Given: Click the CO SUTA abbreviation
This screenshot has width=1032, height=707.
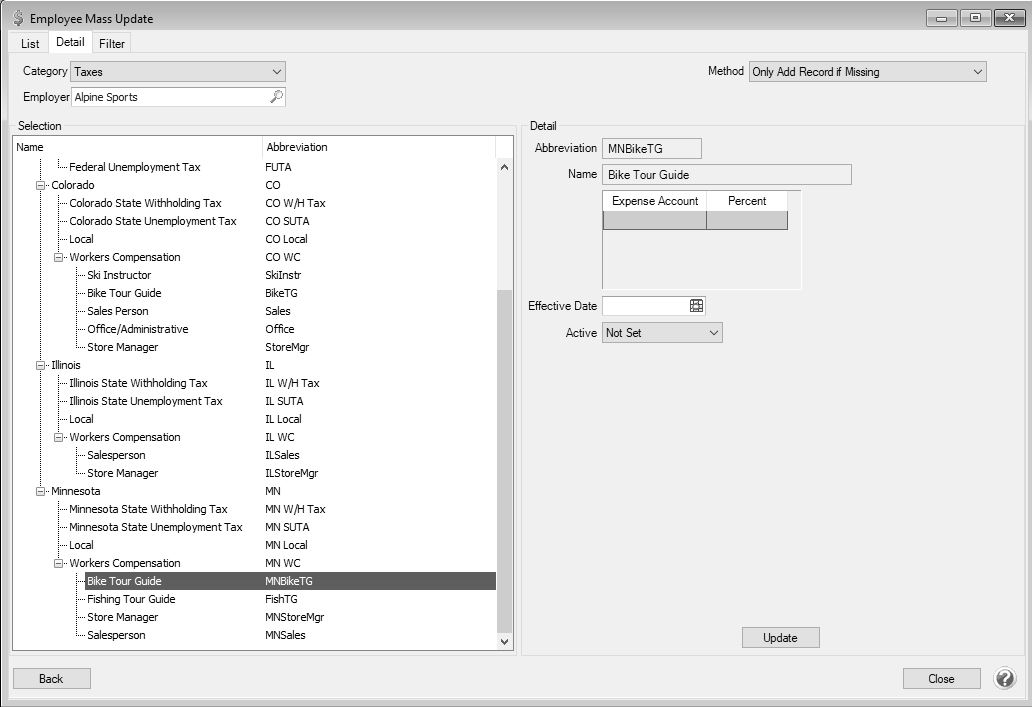Looking at the screenshot, I should (287, 221).
